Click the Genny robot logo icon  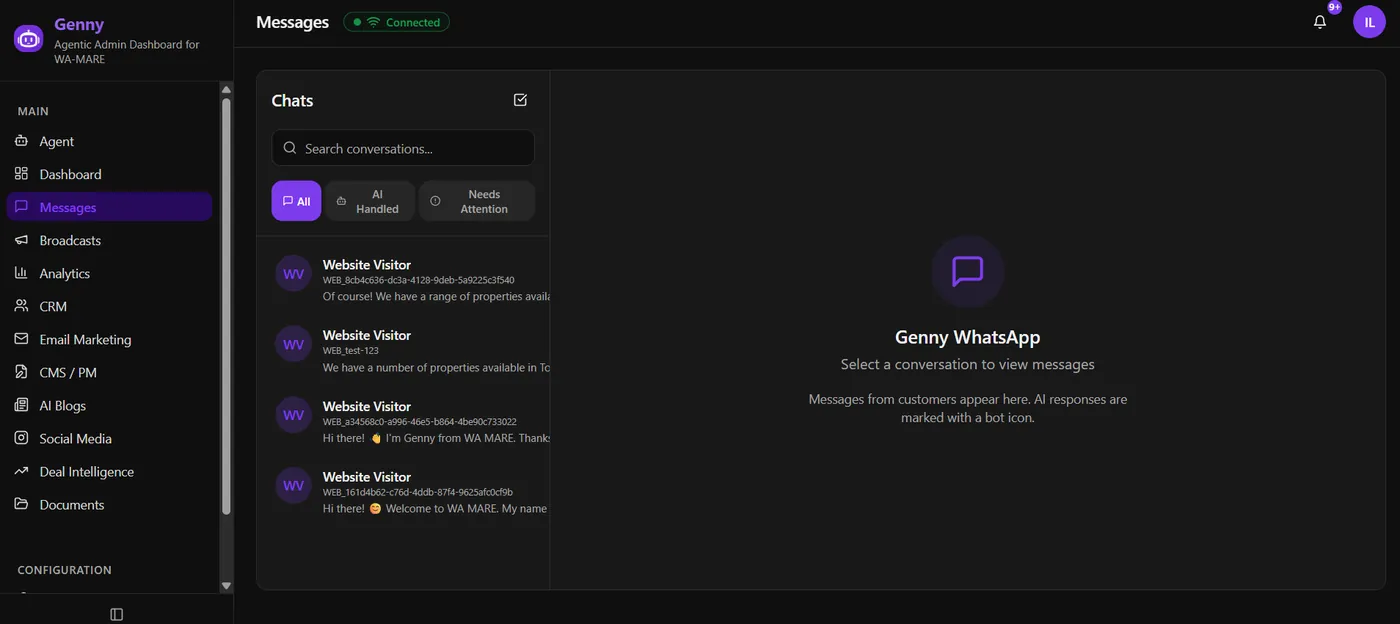click(28, 39)
